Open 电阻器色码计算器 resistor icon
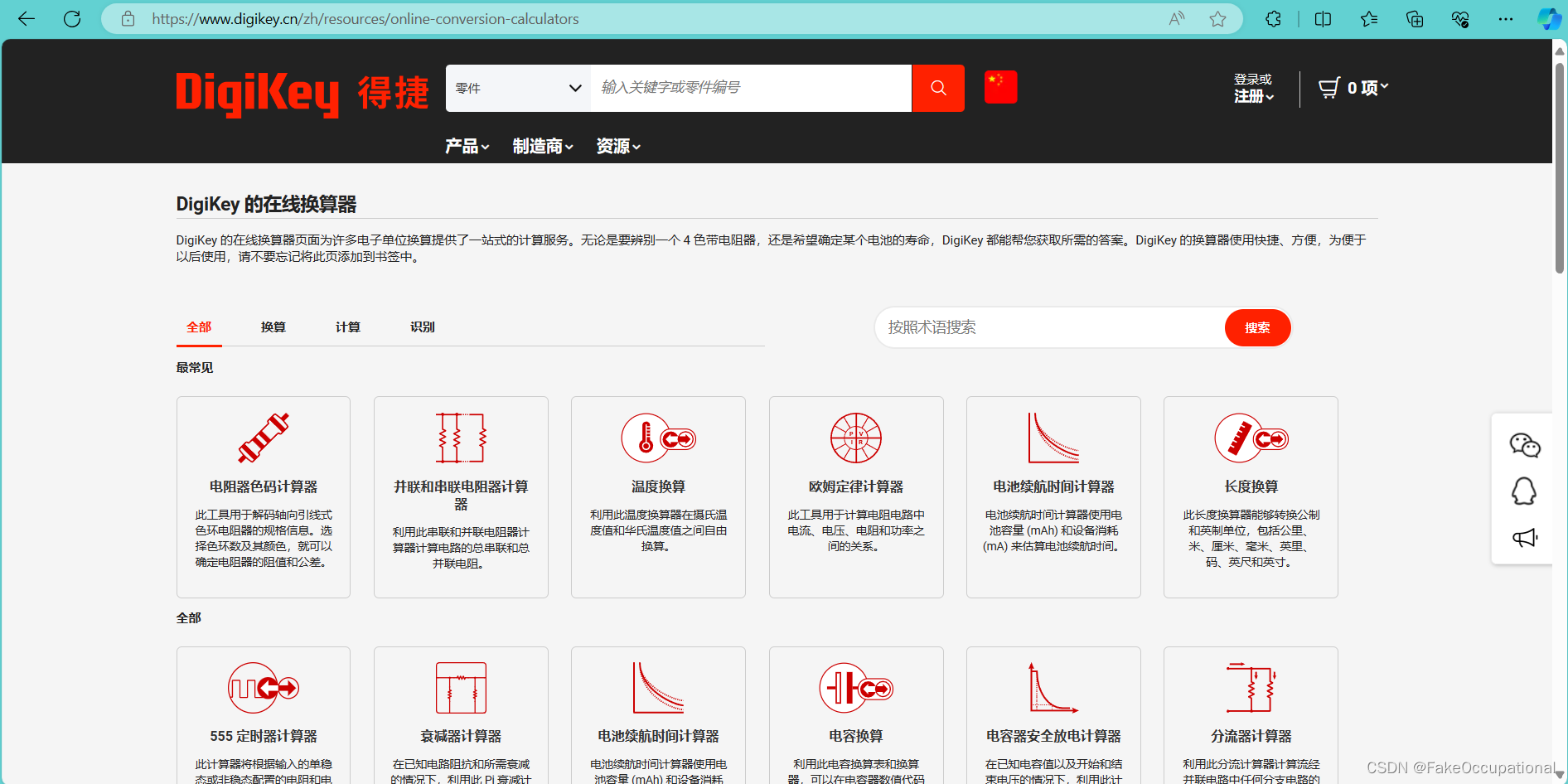The height and width of the screenshot is (784, 1568). [264, 438]
